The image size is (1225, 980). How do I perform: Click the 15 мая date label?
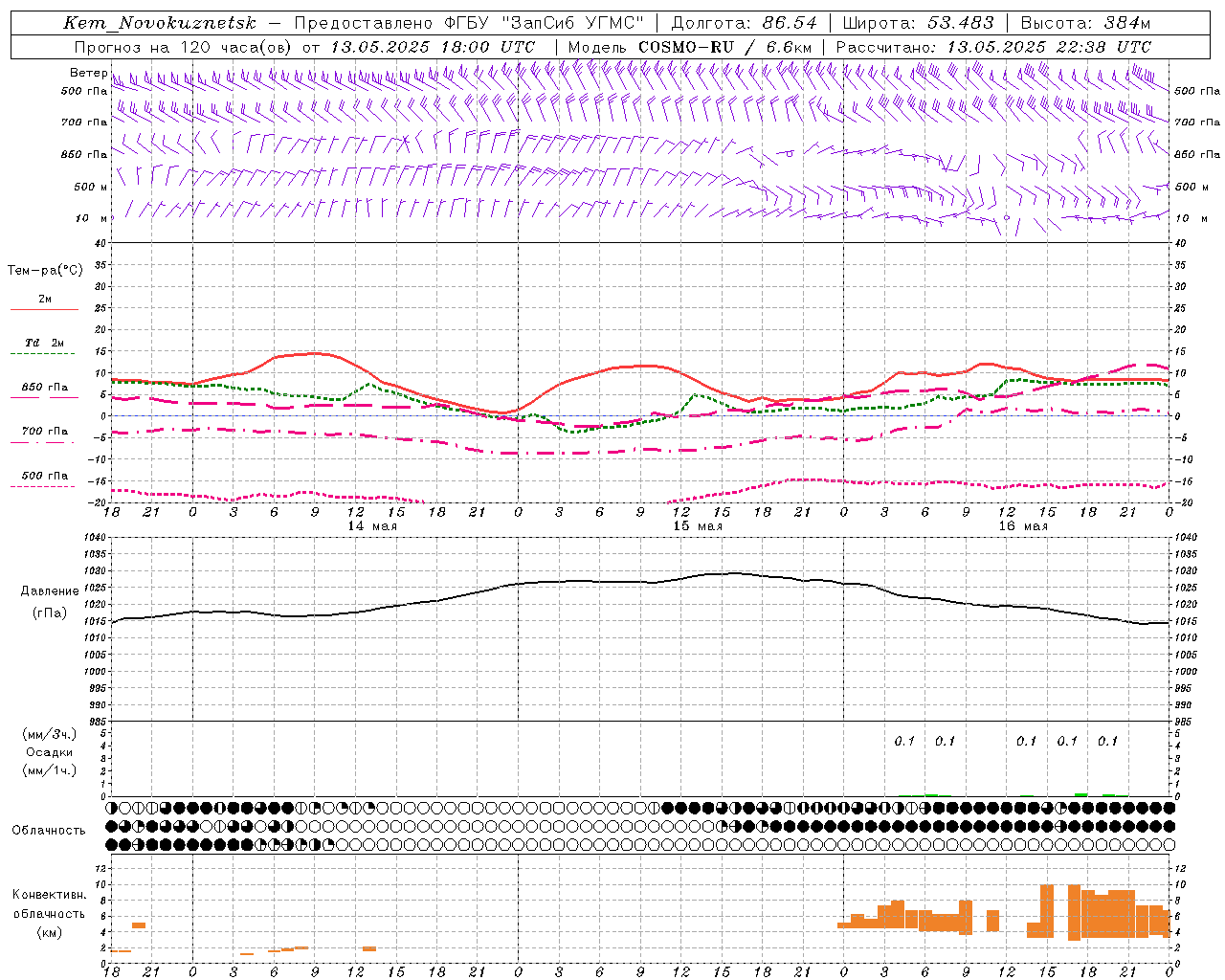(x=698, y=526)
